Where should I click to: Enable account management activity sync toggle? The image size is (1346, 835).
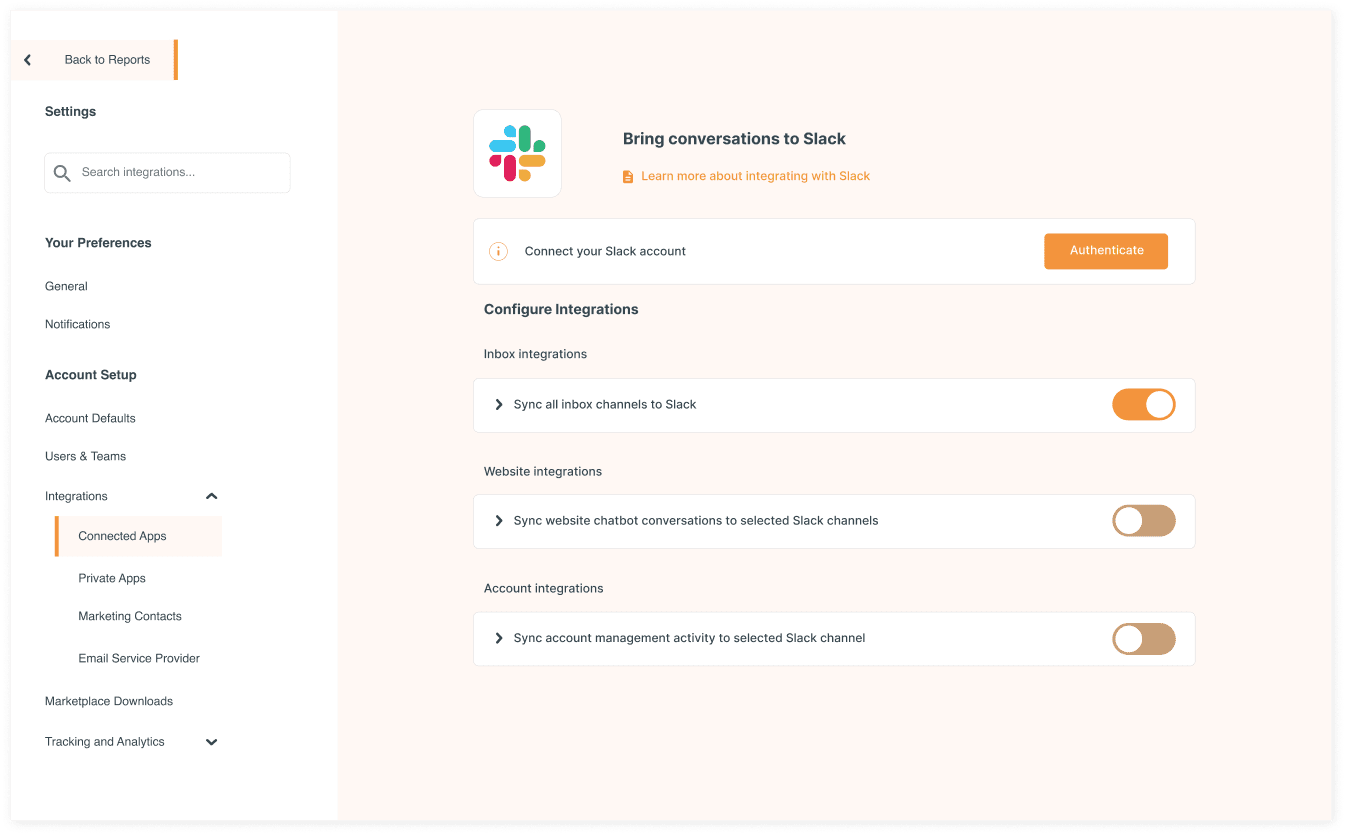pyautogui.click(x=1144, y=639)
